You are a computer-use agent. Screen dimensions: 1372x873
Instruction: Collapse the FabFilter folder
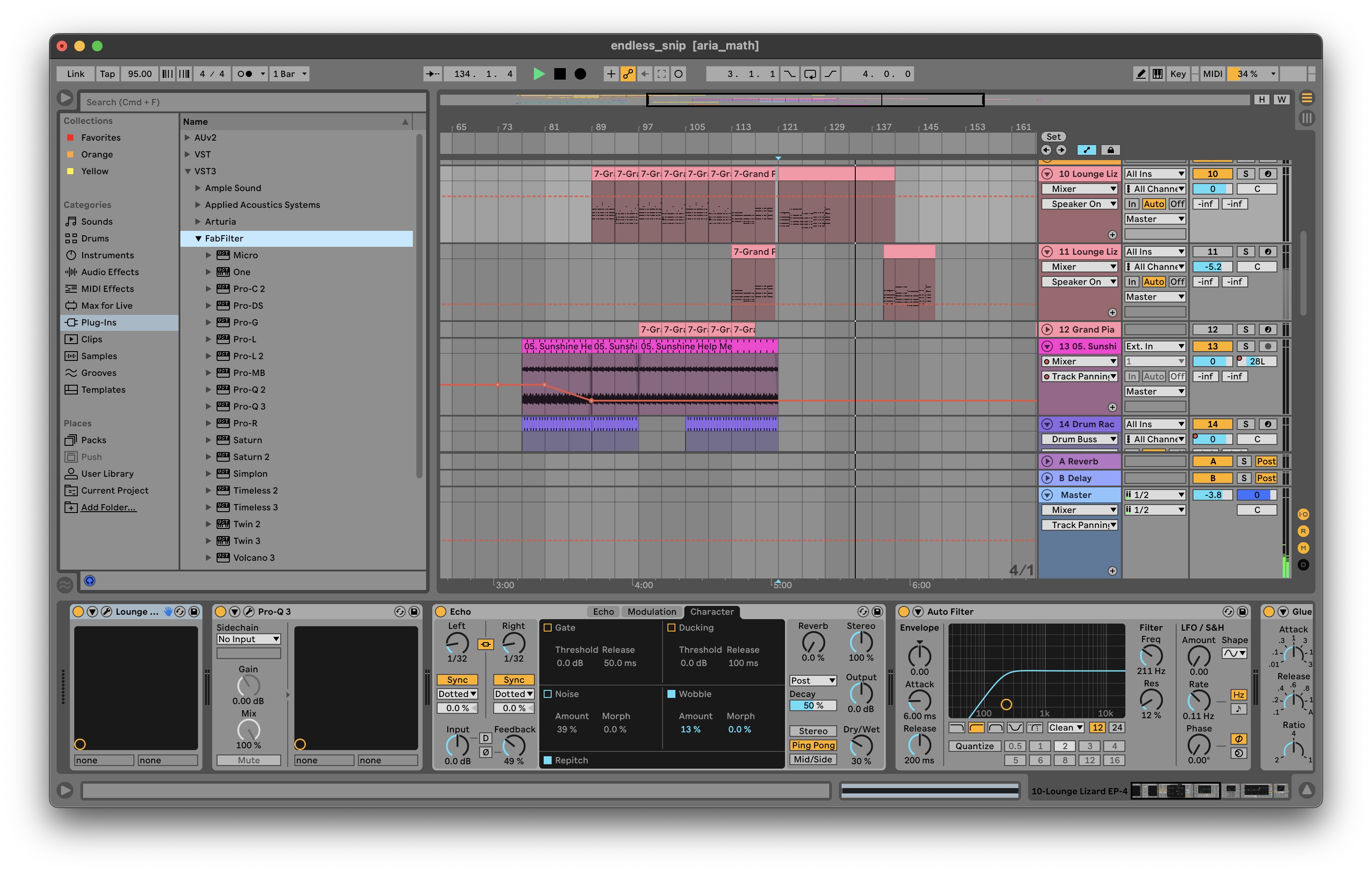tap(198, 238)
